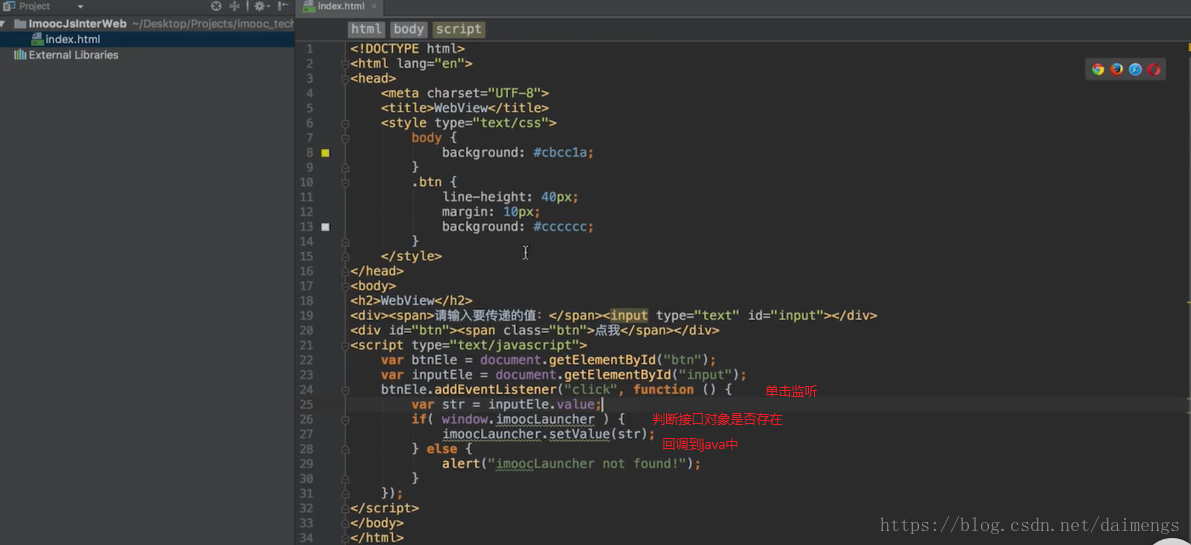Click External Libraries bars icon

[20, 55]
